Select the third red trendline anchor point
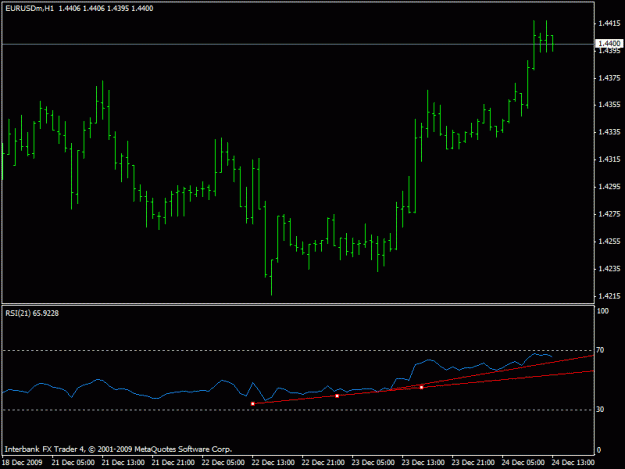 (x=422, y=387)
